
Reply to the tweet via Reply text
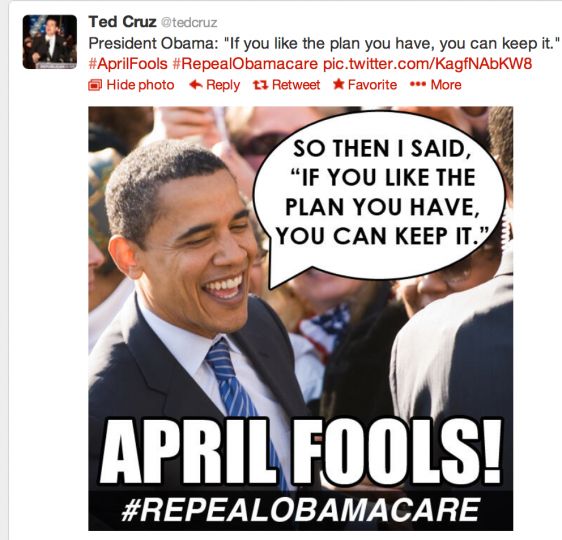(223, 85)
